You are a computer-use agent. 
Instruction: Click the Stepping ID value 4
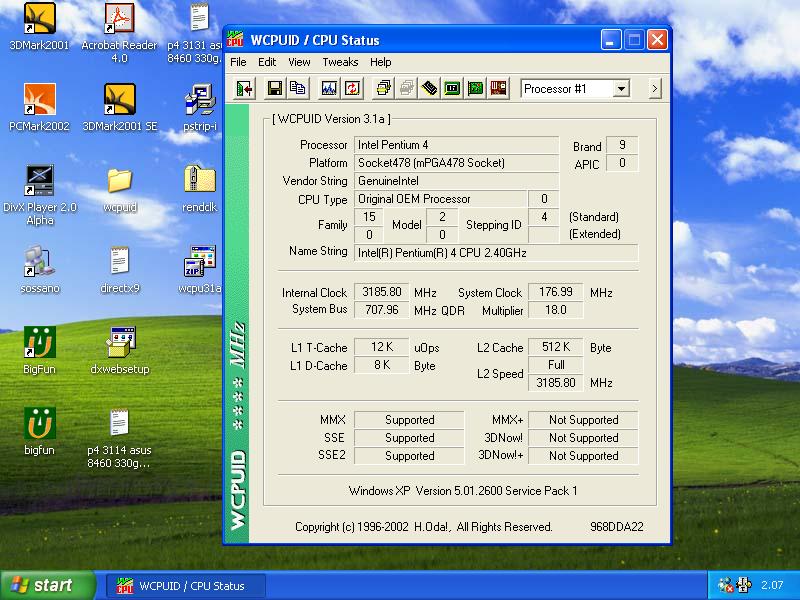544,217
